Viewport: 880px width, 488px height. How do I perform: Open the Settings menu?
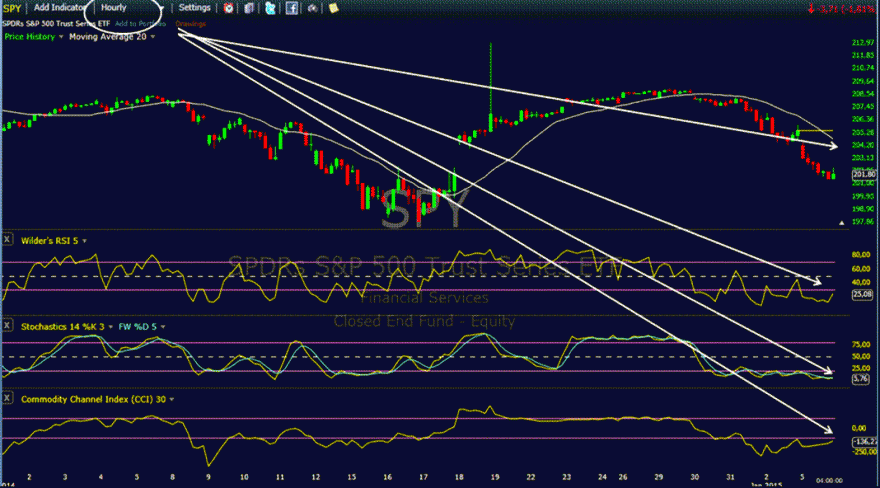(x=194, y=8)
